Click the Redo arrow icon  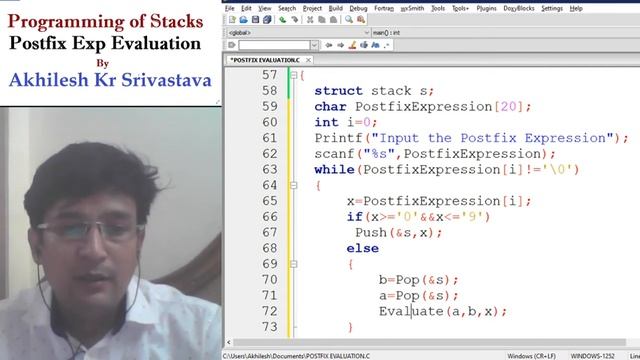click(x=294, y=20)
